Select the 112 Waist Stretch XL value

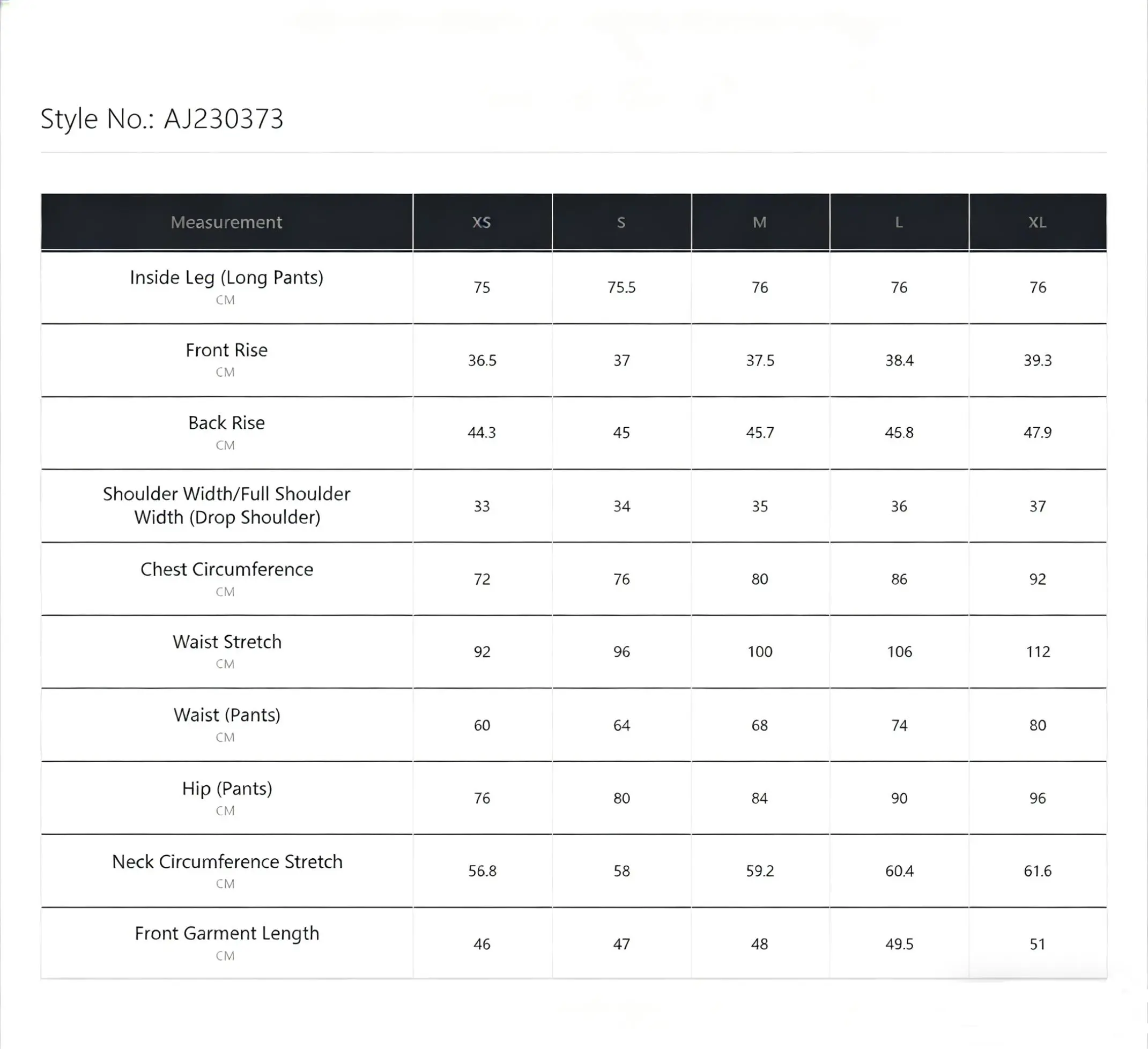1038,652
